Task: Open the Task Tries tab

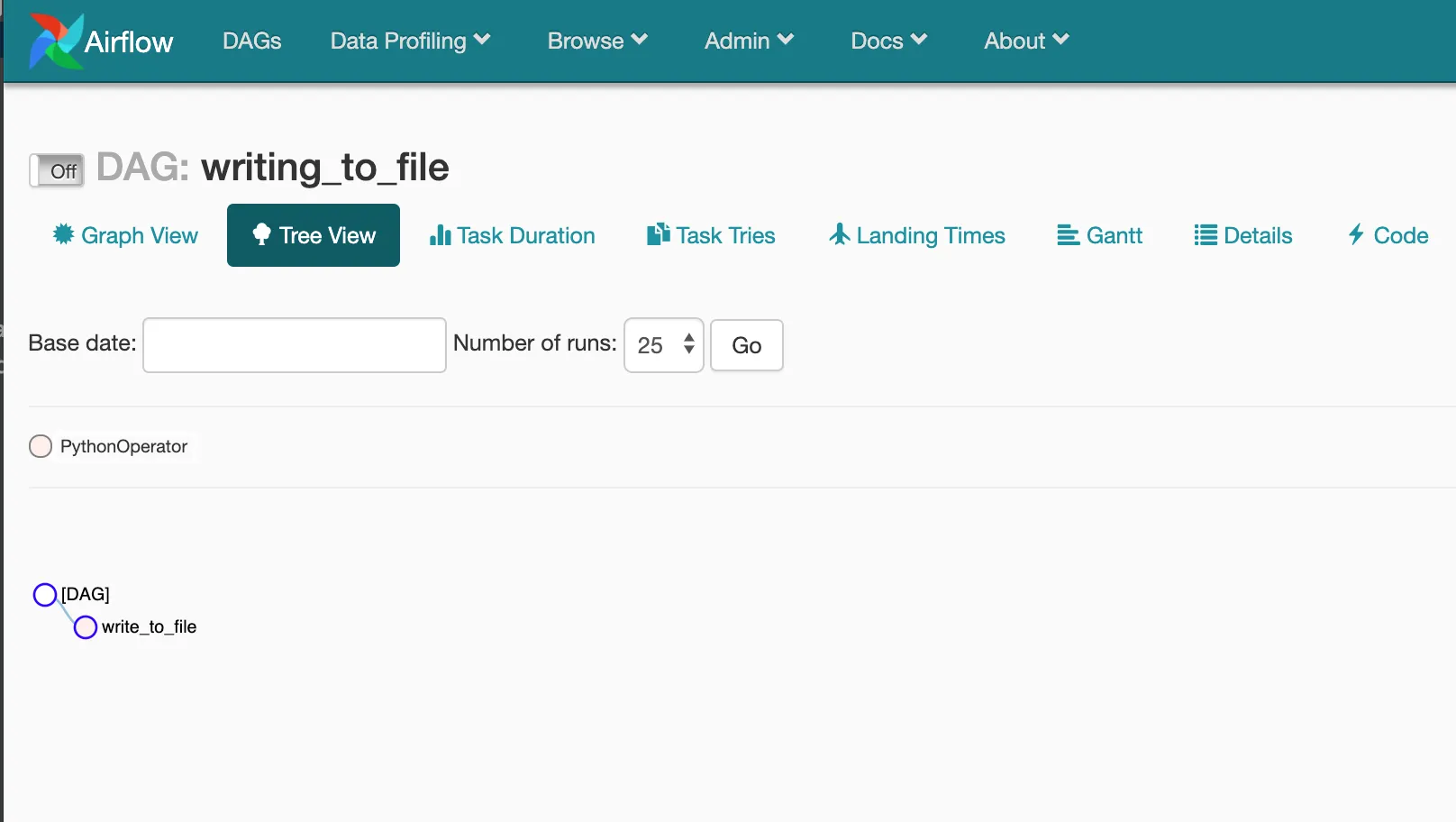Action: (x=711, y=235)
